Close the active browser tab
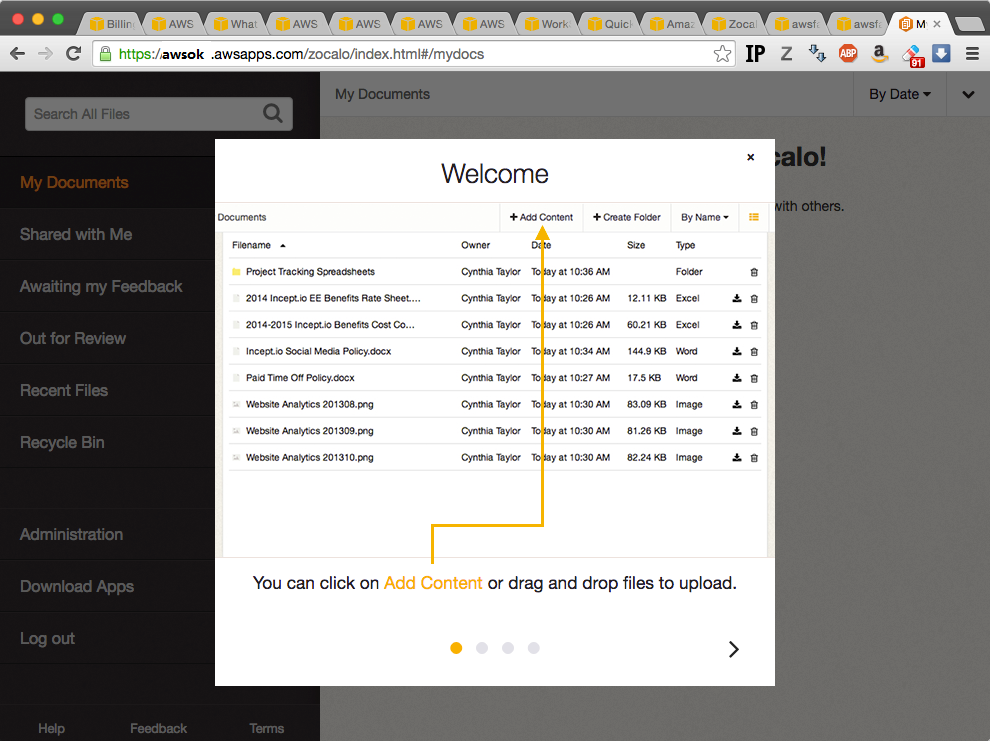The image size is (990, 741). point(937,24)
